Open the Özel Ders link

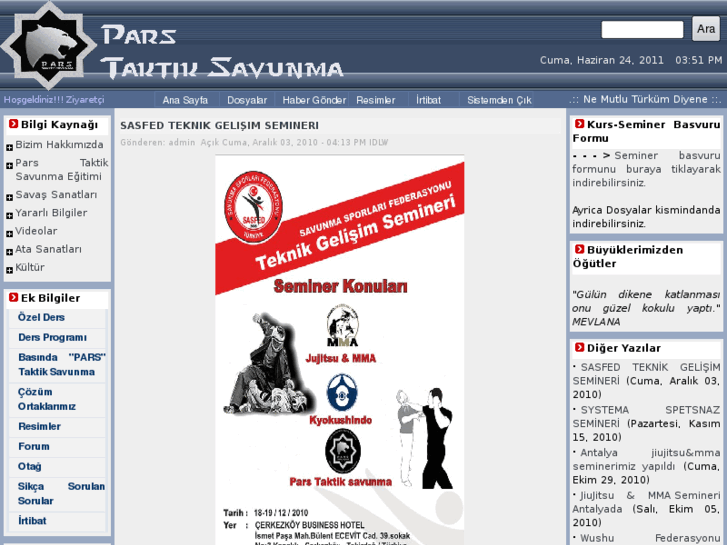point(41,318)
